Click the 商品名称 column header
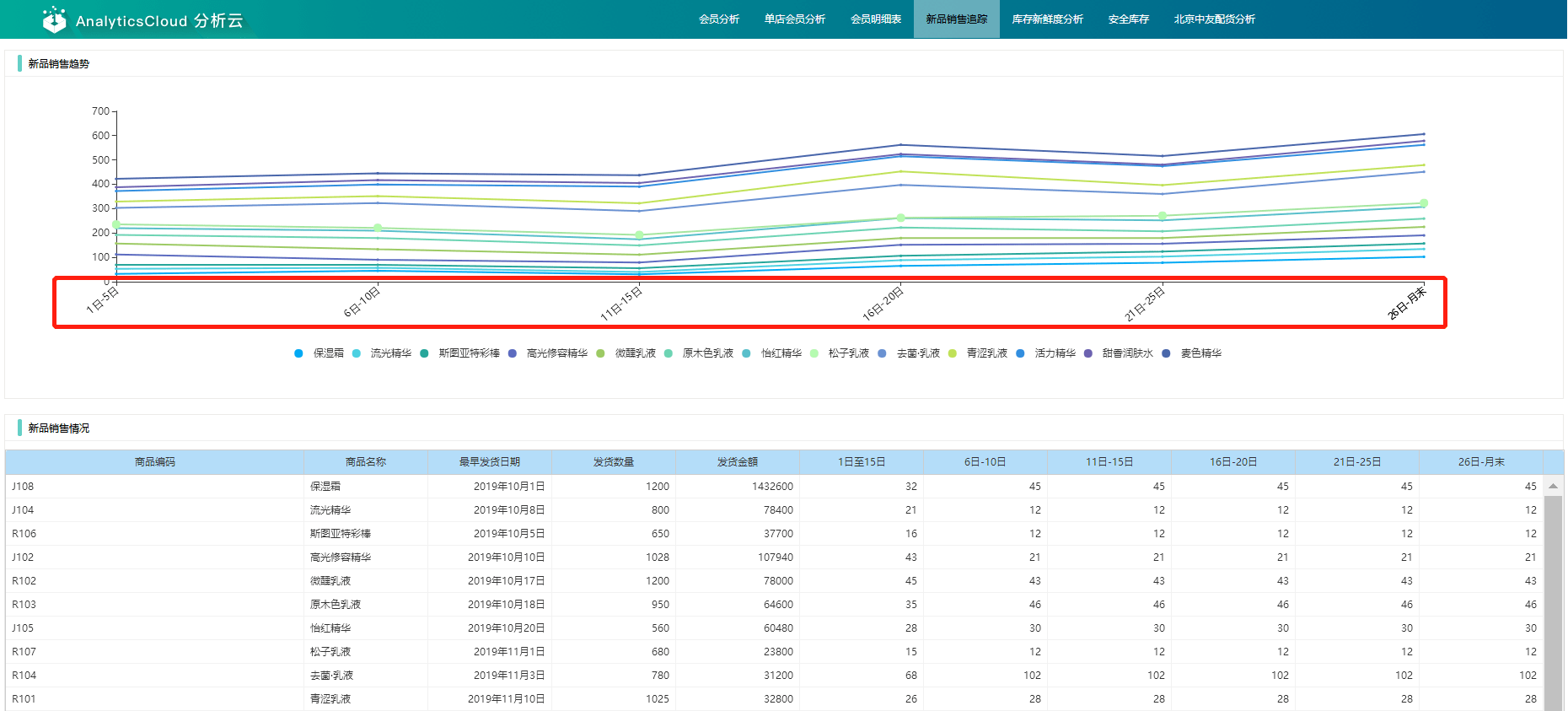Viewport: 1568px width, 711px height. [x=366, y=462]
